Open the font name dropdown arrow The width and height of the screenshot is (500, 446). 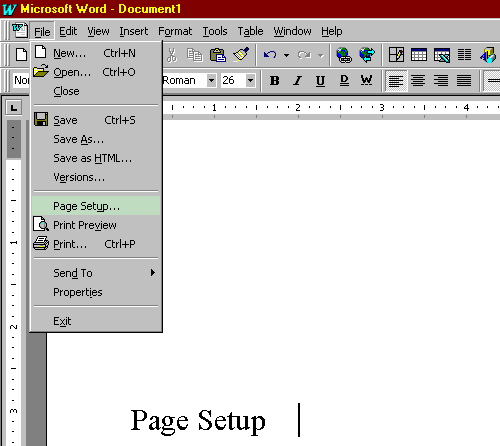pos(211,80)
